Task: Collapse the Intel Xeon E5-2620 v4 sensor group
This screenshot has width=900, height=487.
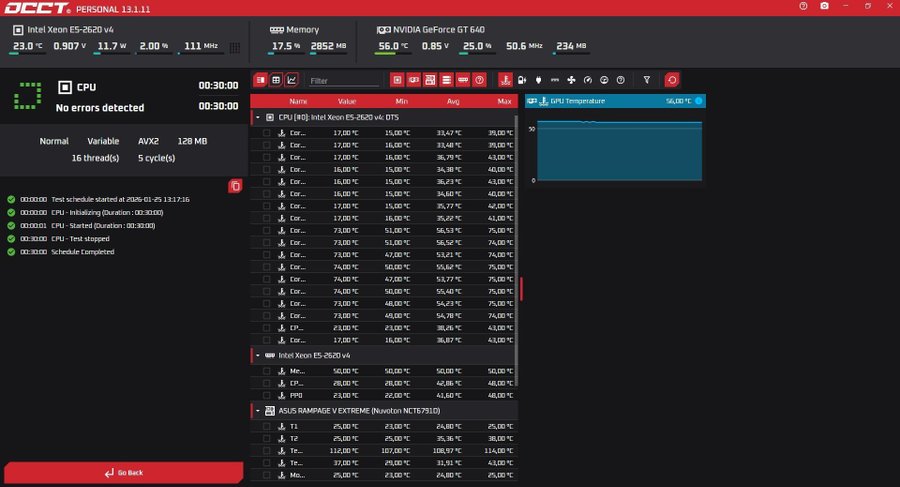Action: click(x=258, y=355)
